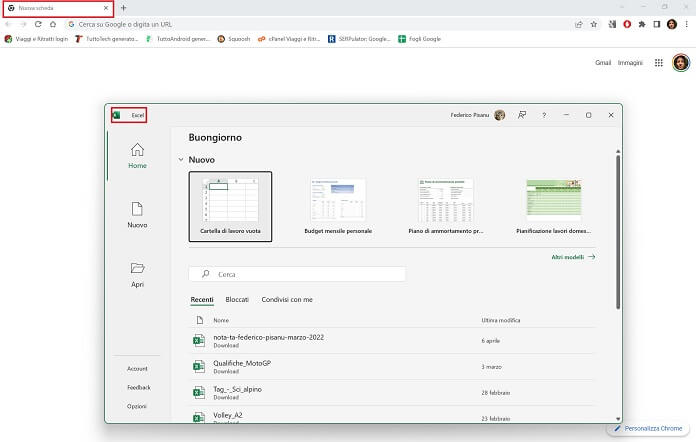Open Squoosh bookmark

point(234,39)
